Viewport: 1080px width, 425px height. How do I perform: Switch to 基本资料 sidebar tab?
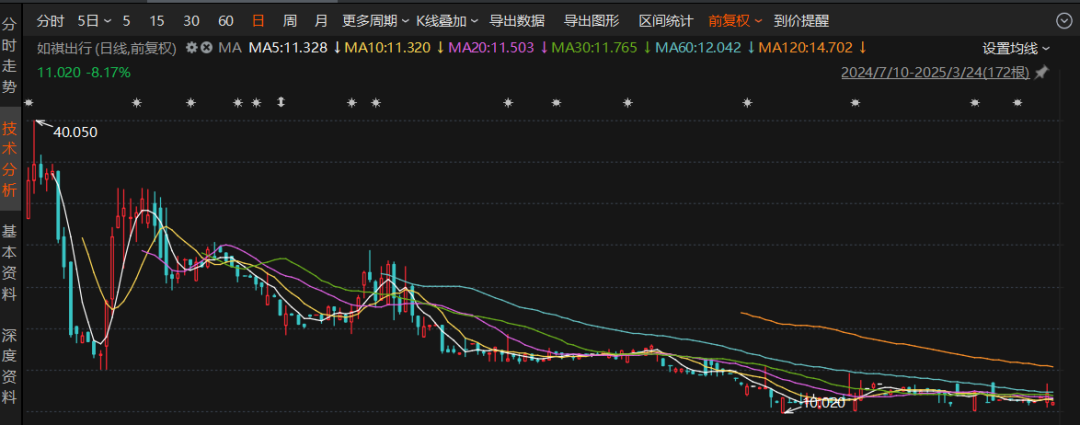(x=9, y=262)
